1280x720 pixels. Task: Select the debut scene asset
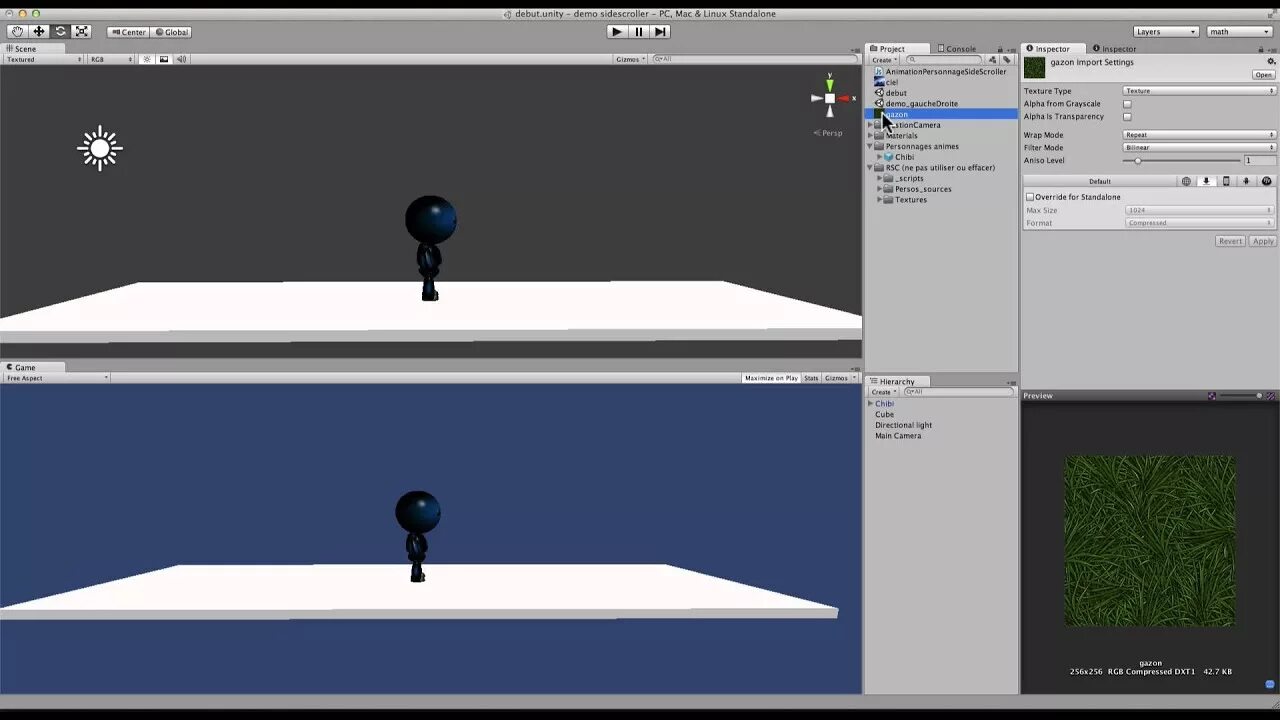891,93
